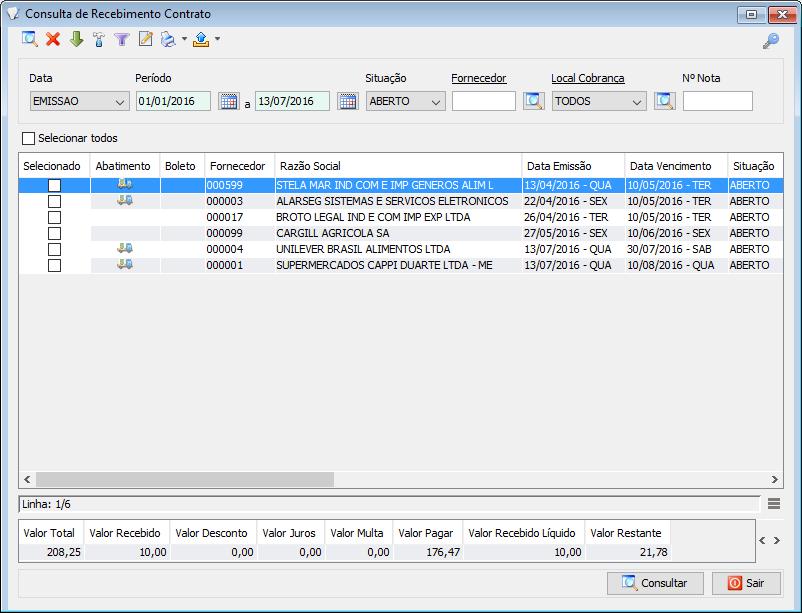This screenshot has width=802, height=613.
Task: Sort by Fornecedor column header in grid
Action: (x=240, y=166)
